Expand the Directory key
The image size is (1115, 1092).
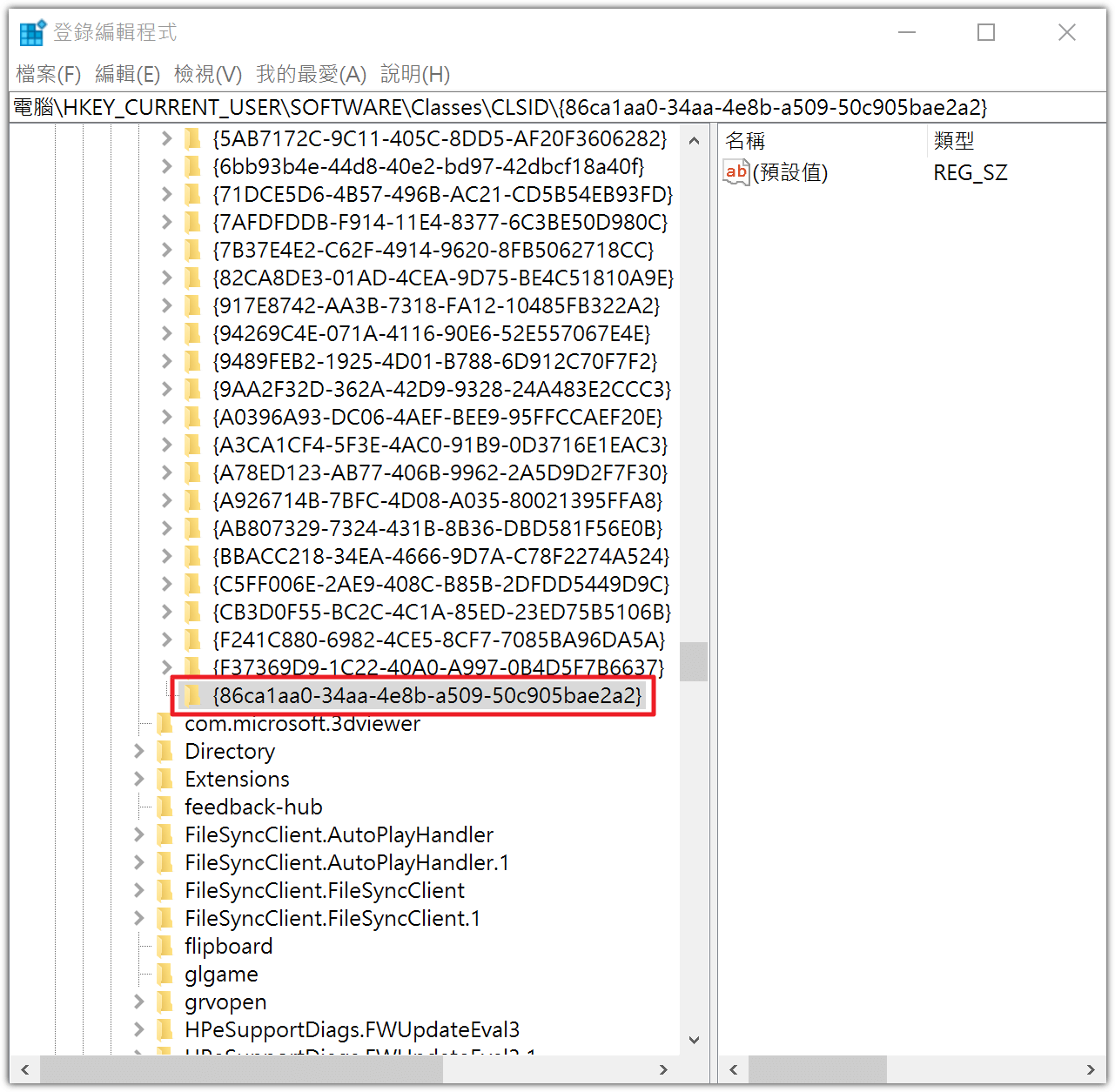coord(139,751)
